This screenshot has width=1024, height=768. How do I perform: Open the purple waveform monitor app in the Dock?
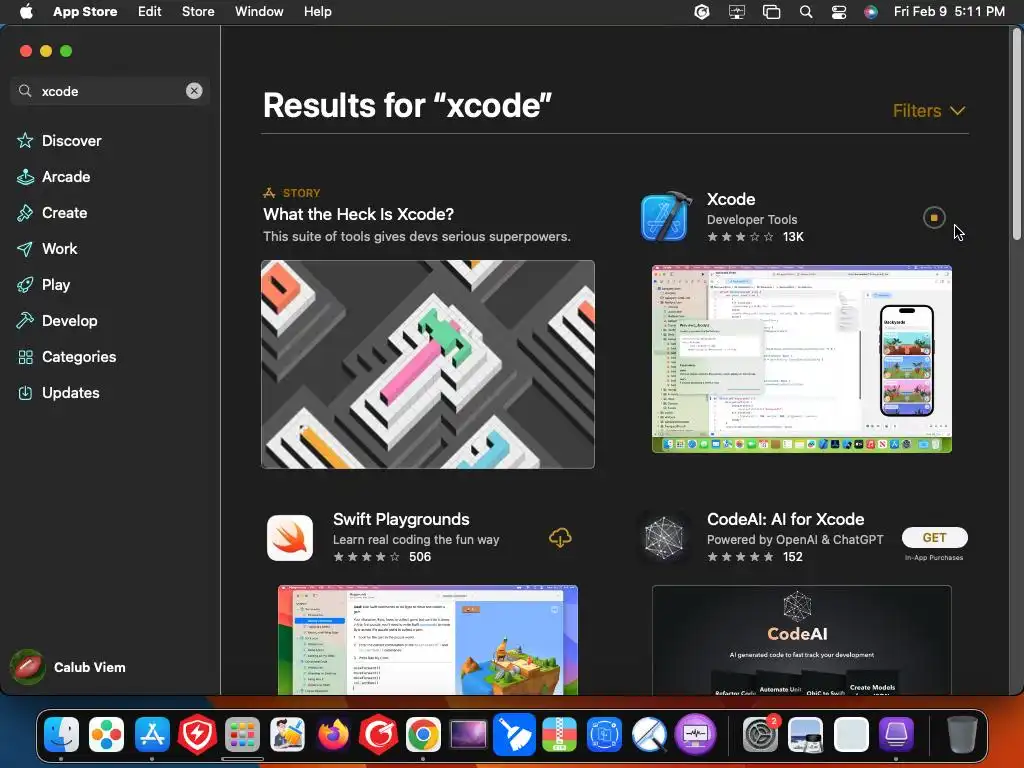(695, 734)
